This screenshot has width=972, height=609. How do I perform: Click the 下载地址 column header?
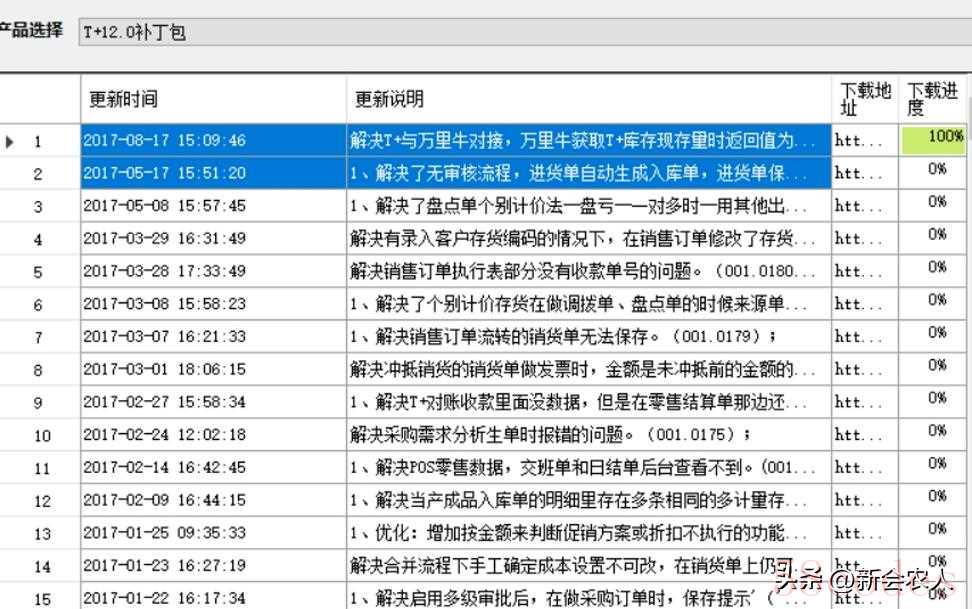click(865, 99)
